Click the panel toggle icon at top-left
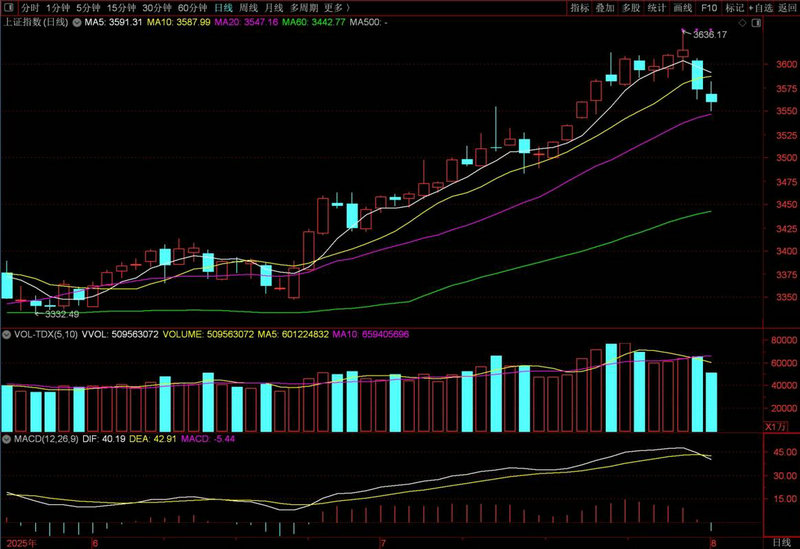800x549 pixels. pyautogui.click(x=8, y=7)
